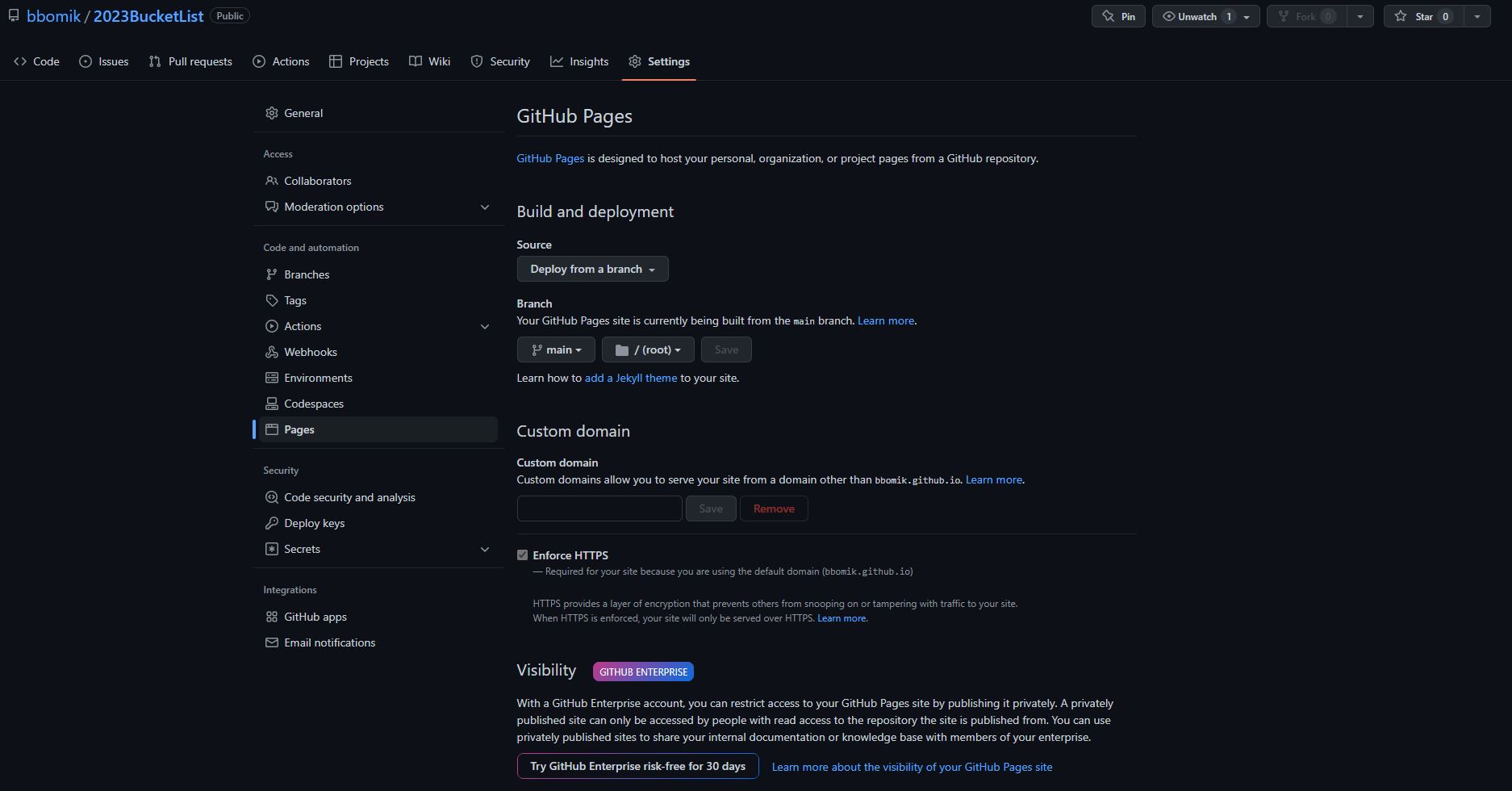Click the sidebar Actions play icon

[272, 326]
